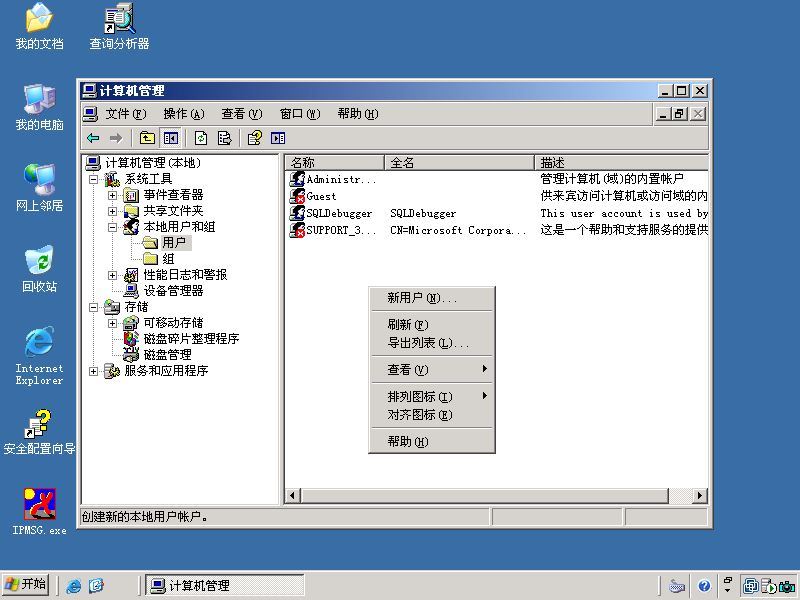
Task: Click the SQLDebugger user account icon
Action: [x=297, y=213]
